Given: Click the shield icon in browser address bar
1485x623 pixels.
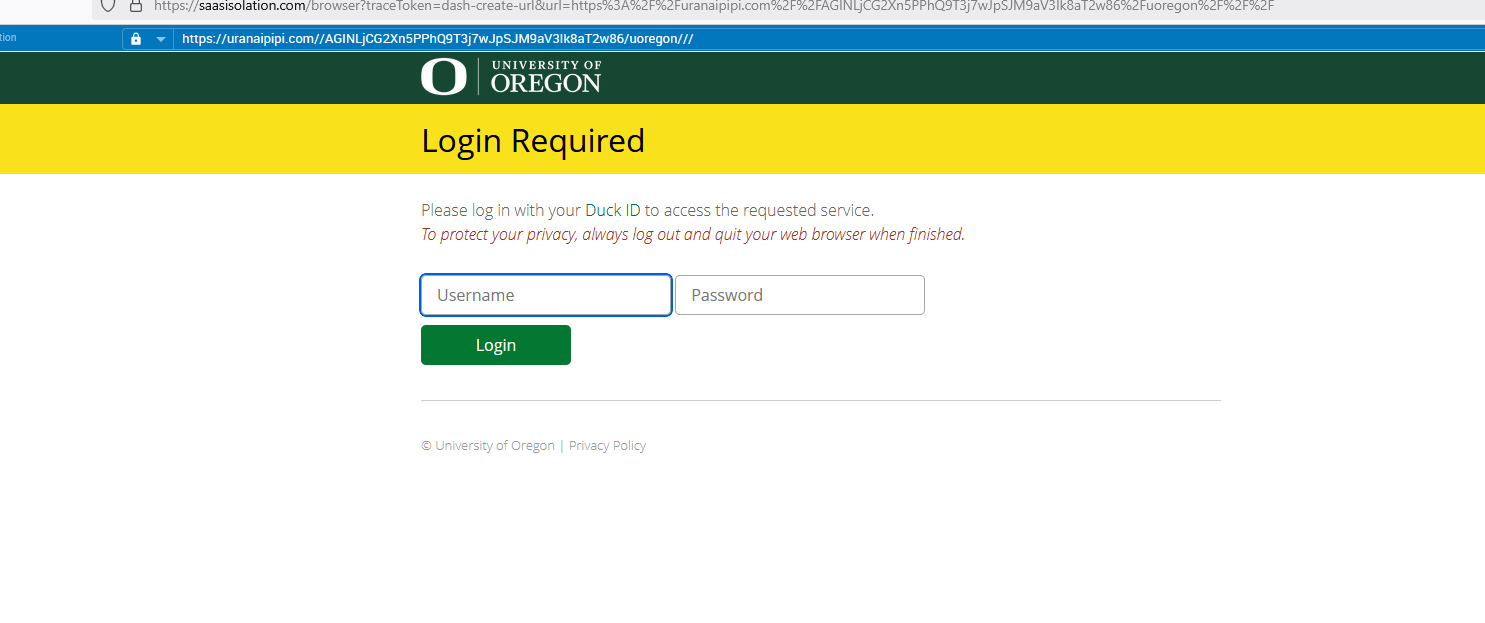Looking at the screenshot, I should click(x=108, y=5).
